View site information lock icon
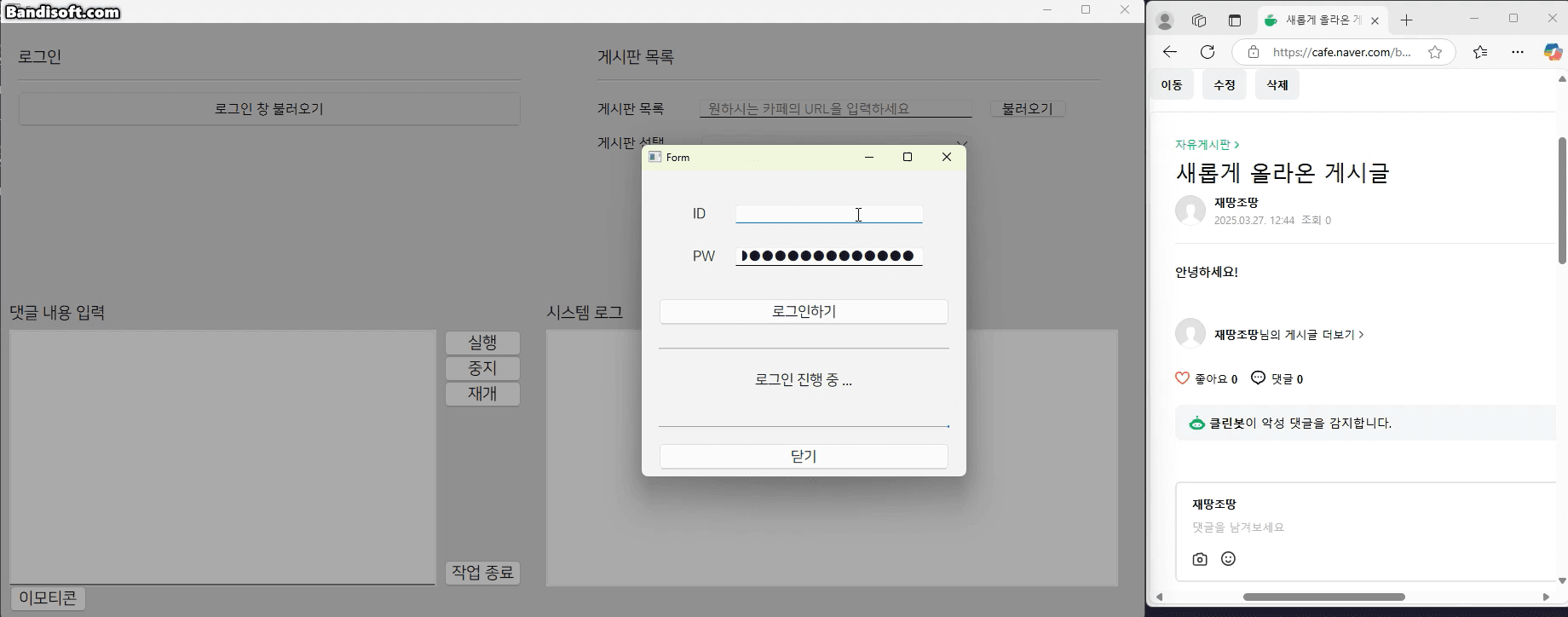The height and width of the screenshot is (617, 1568). 1253,52
